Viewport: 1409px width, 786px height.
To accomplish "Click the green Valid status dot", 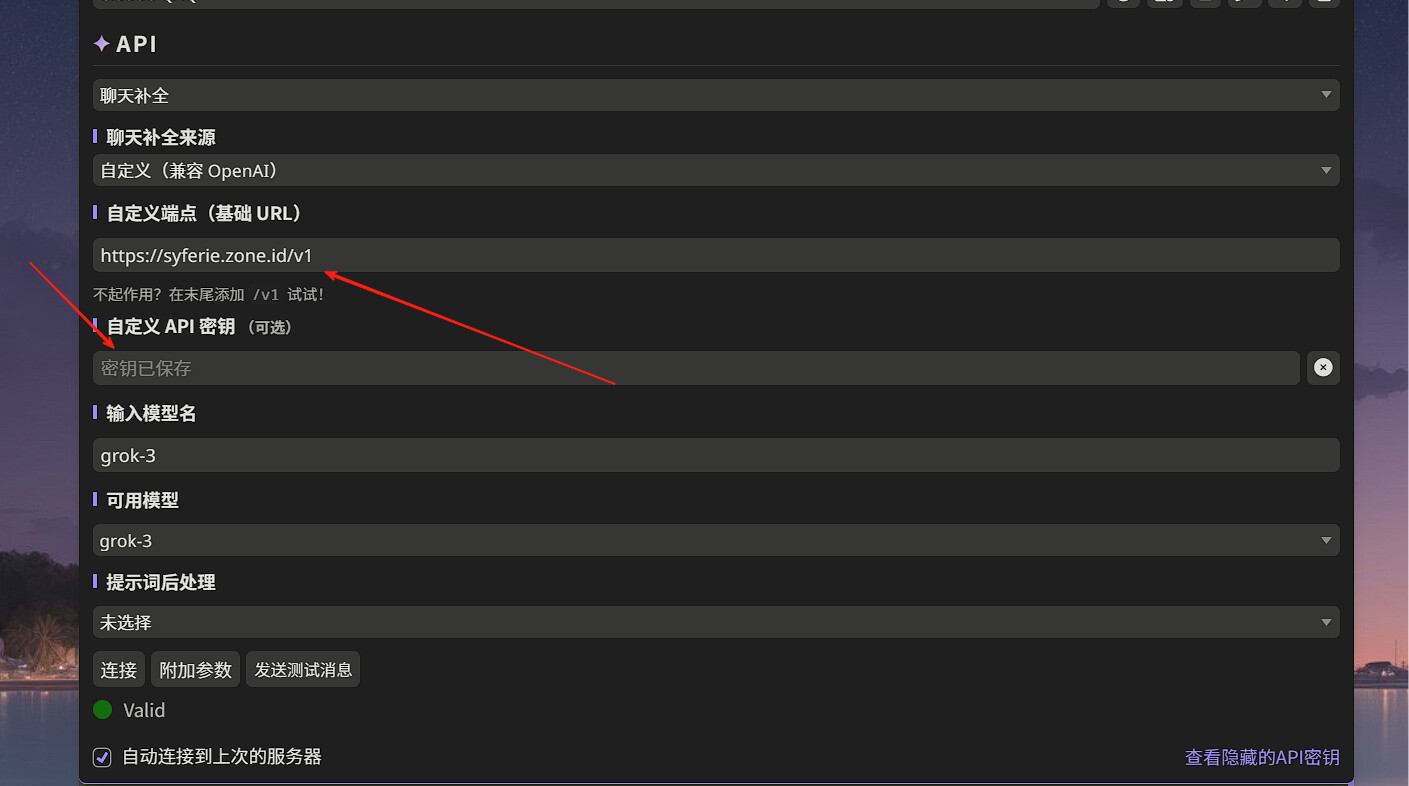I will [102, 710].
